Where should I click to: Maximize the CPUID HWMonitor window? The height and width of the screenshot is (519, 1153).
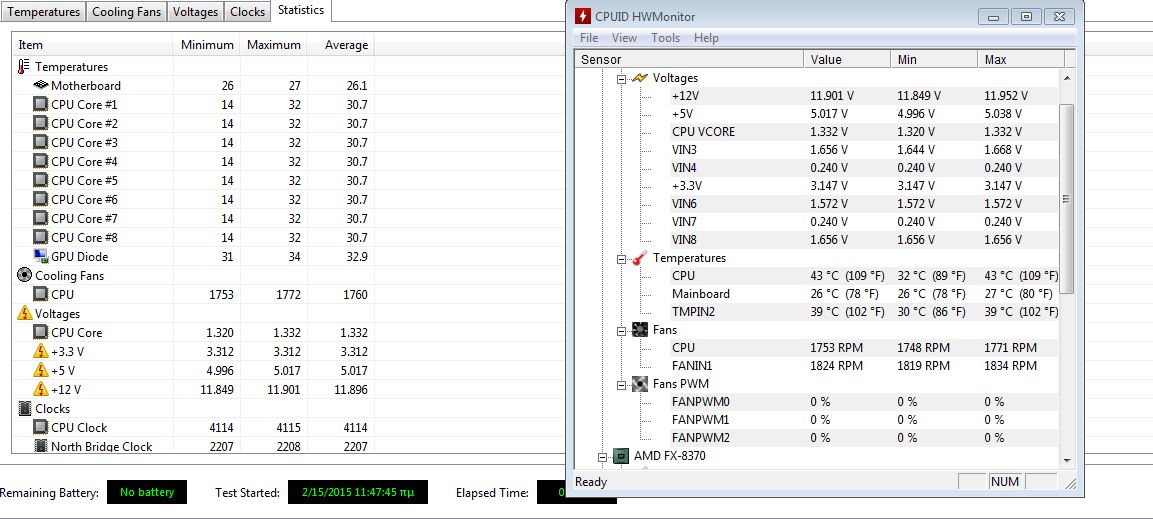click(1027, 16)
